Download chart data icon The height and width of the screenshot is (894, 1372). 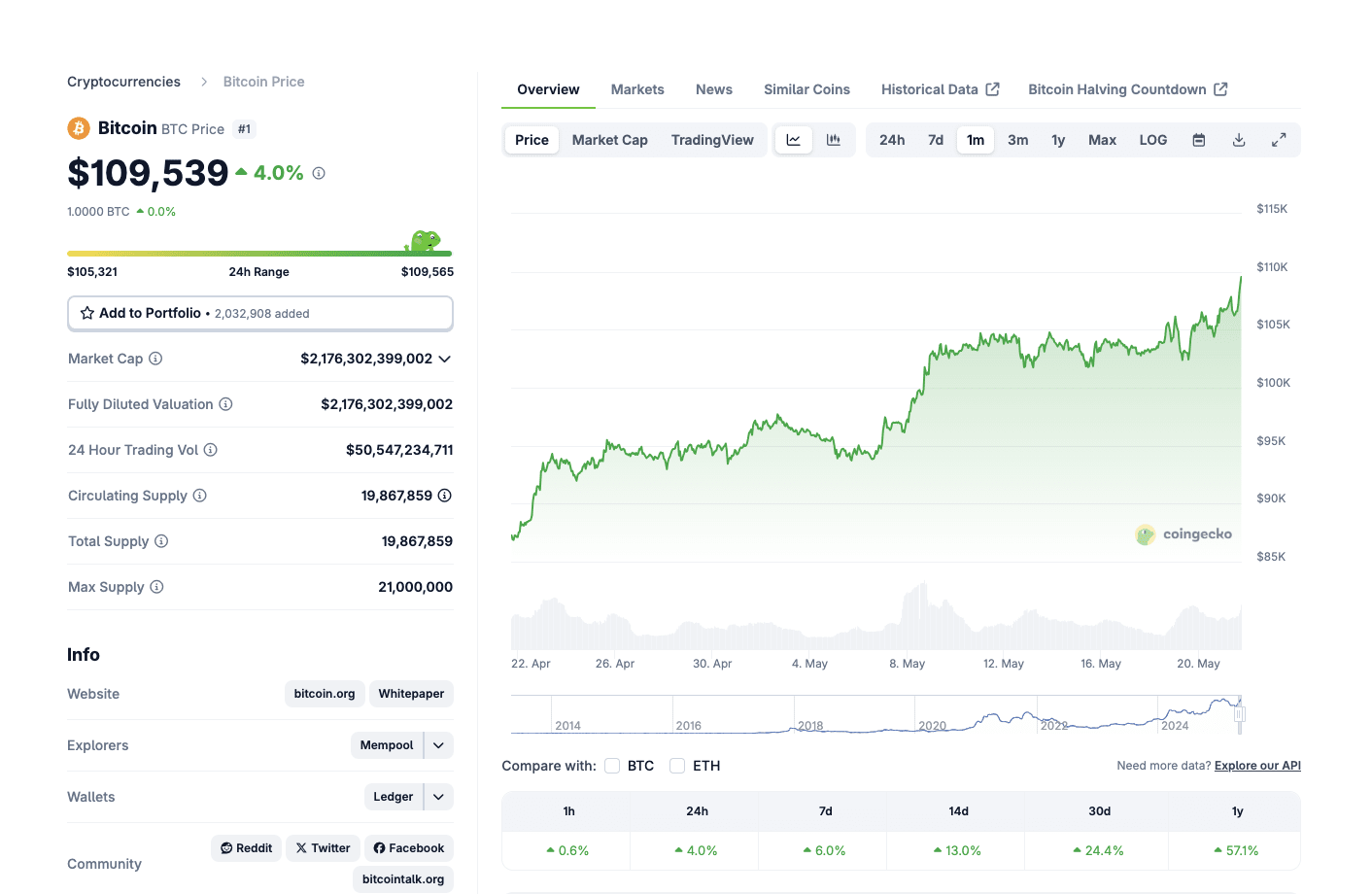point(1239,140)
